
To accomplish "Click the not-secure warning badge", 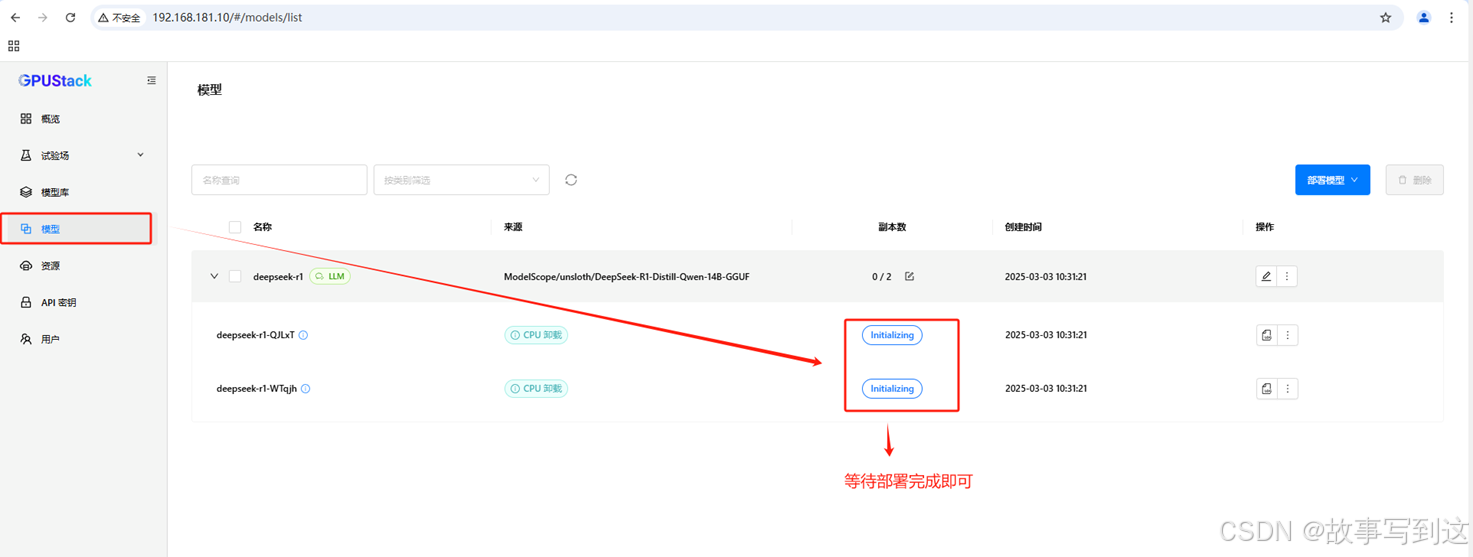I will [119, 17].
